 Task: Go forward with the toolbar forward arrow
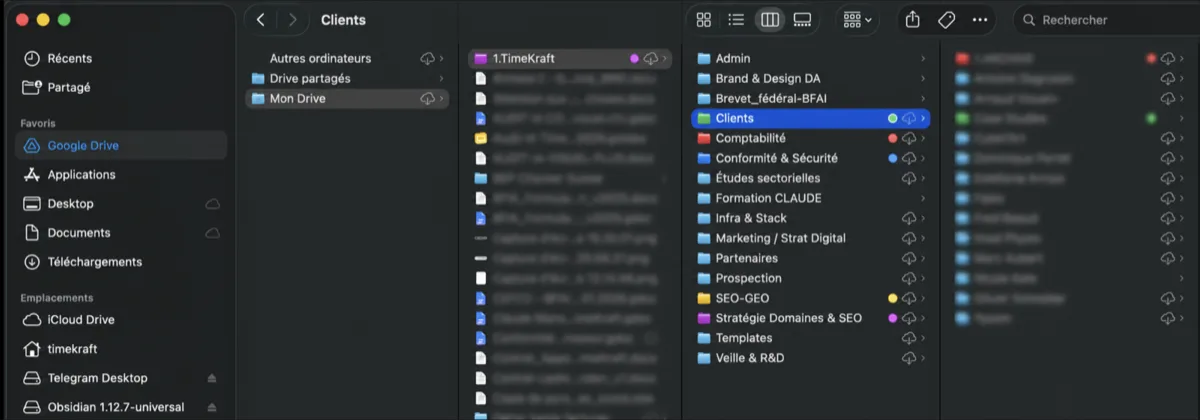[x=292, y=19]
